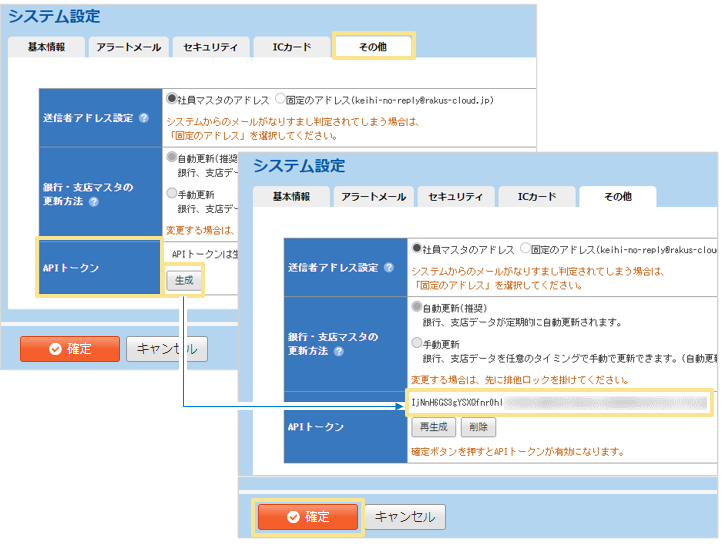722x544 pixels.
Task: Choose 自動更新(推奨) radio in front panel
Action: tap(417, 307)
